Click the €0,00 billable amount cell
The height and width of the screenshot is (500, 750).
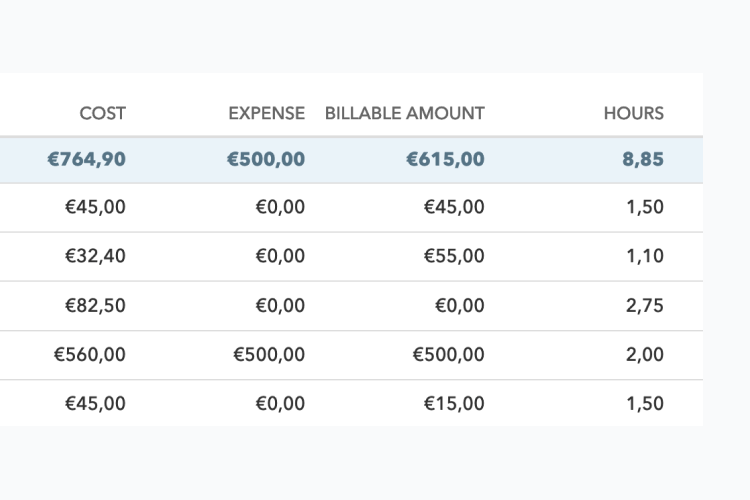tap(459, 305)
